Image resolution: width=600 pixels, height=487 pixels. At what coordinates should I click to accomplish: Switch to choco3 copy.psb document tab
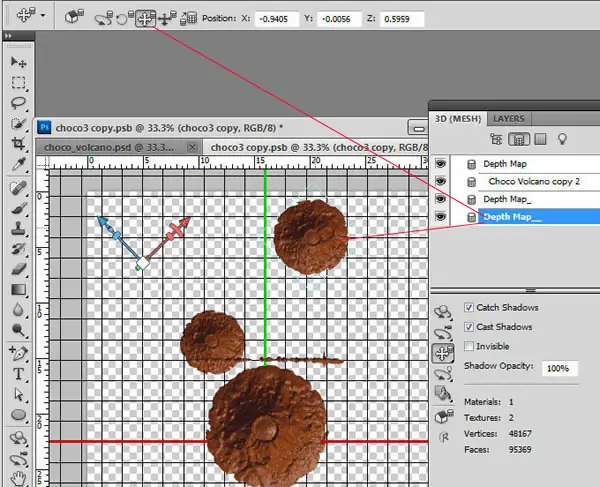pyautogui.click(x=318, y=147)
